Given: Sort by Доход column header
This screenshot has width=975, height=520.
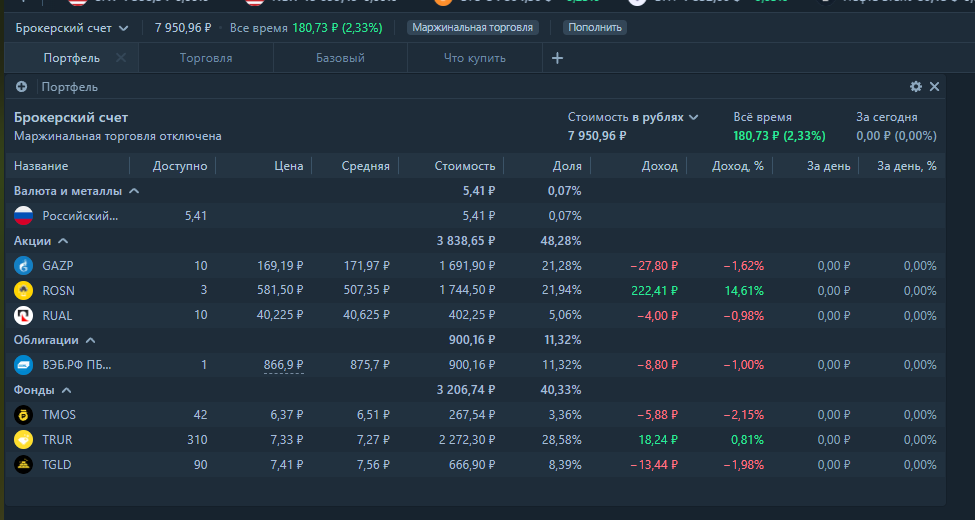Looking at the screenshot, I should pos(660,166).
